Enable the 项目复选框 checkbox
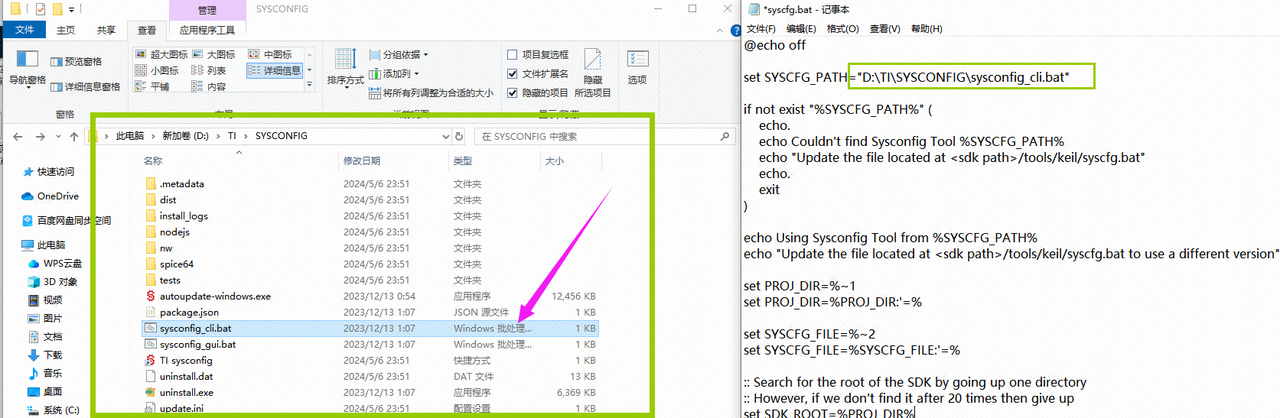1280x418 pixels. pyautogui.click(x=513, y=55)
